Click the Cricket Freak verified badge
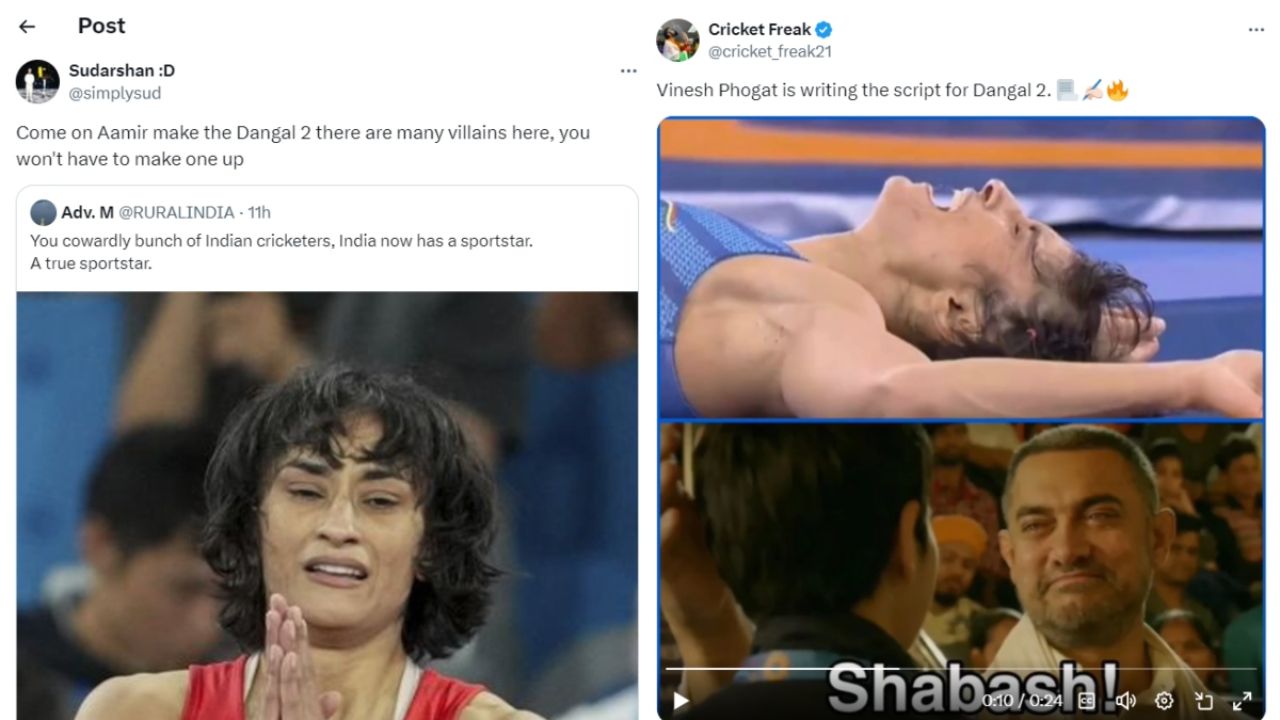 click(x=824, y=30)
